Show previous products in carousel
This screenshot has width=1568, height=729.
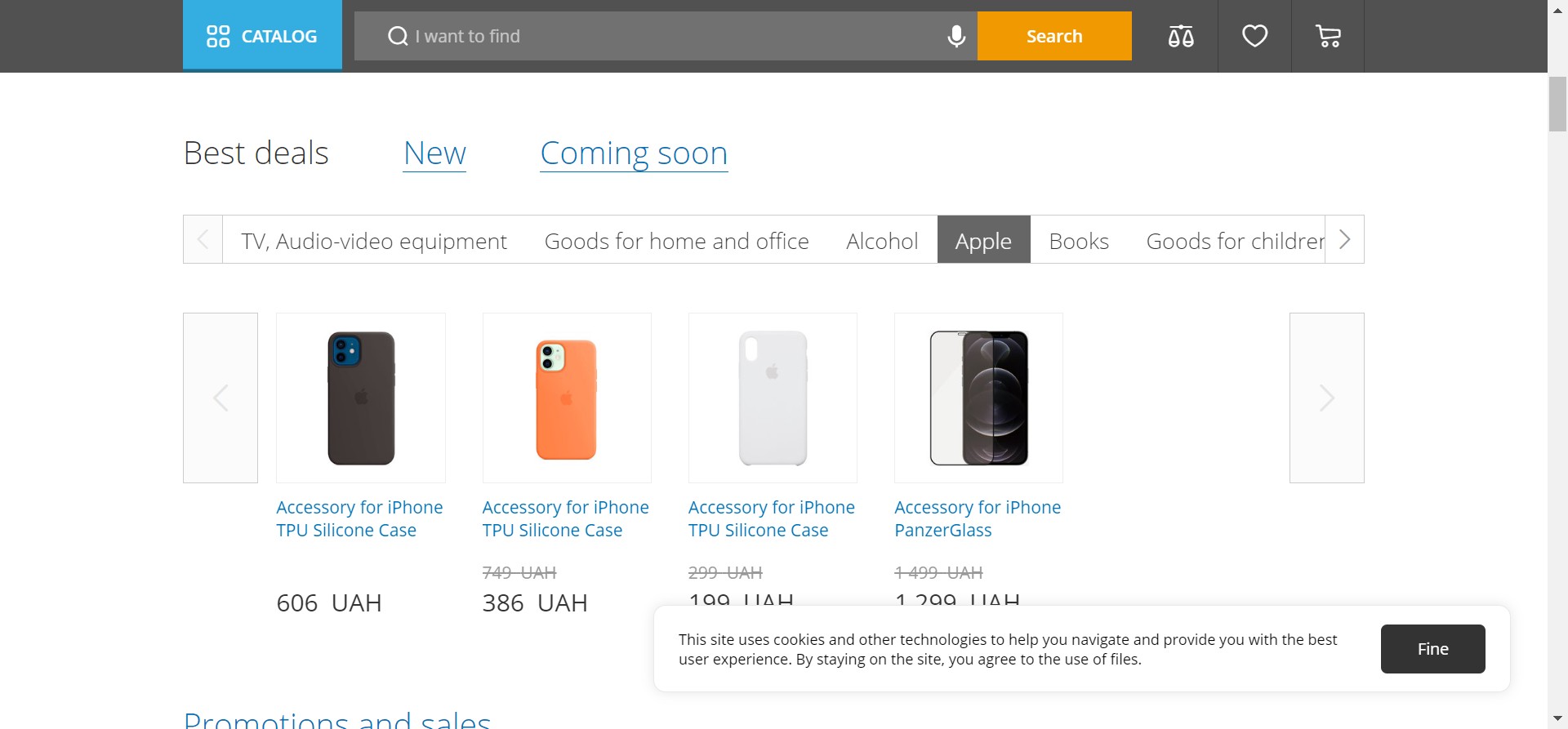[x=220, y=398]
